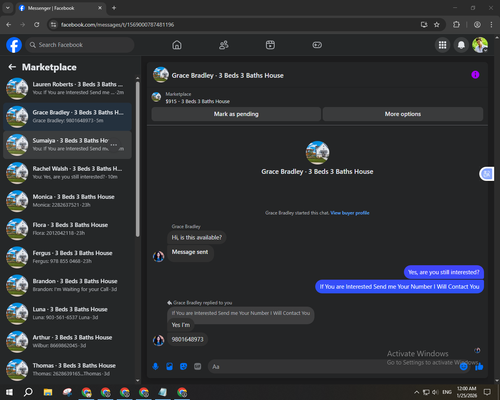Open the taskbar volume speaker icon
The image size is (500, 400).
pyautogui.click(x=435, y=392)
